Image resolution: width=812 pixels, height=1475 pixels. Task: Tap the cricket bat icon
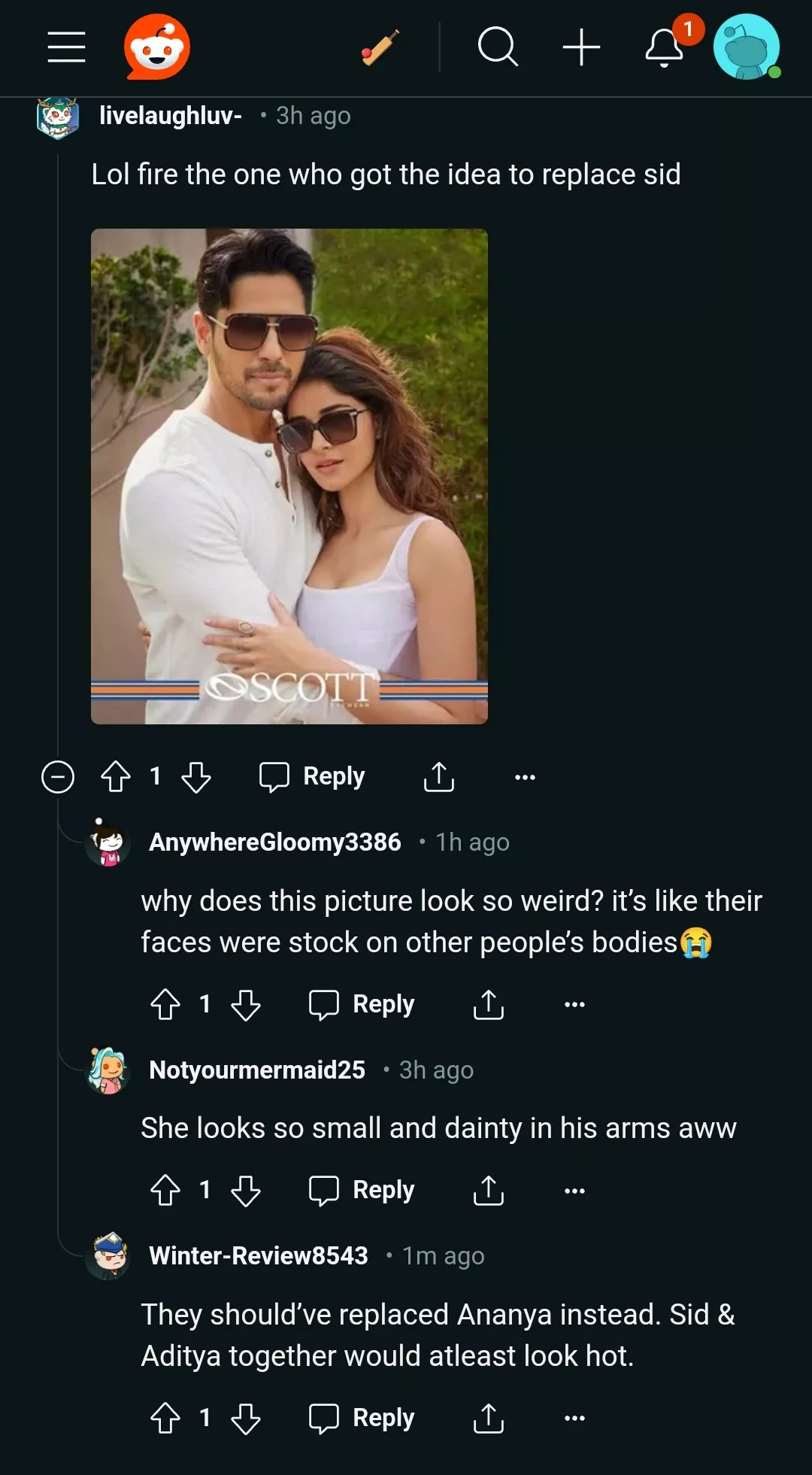coord(380,47)
